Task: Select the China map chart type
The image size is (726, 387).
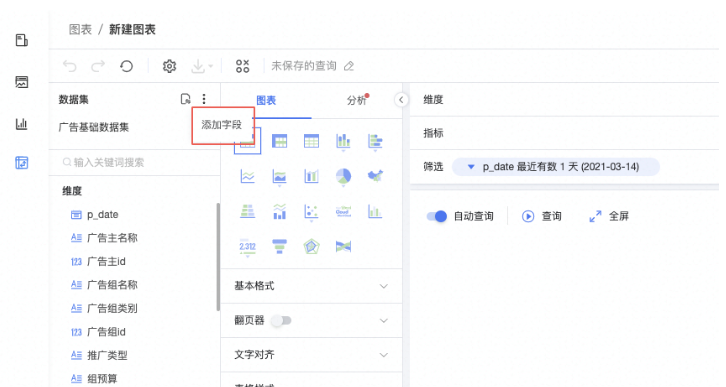Action: coord(375,176)
